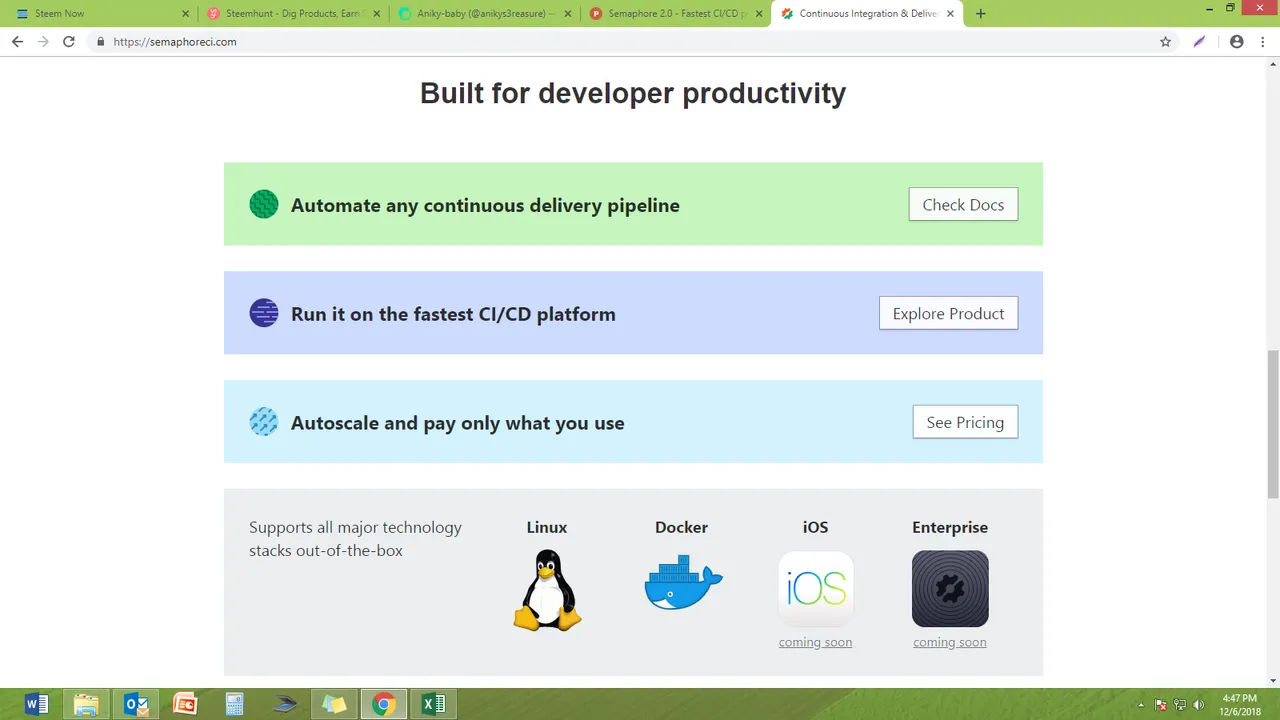Click the 'Supports all major technology' text

point(355,527)
